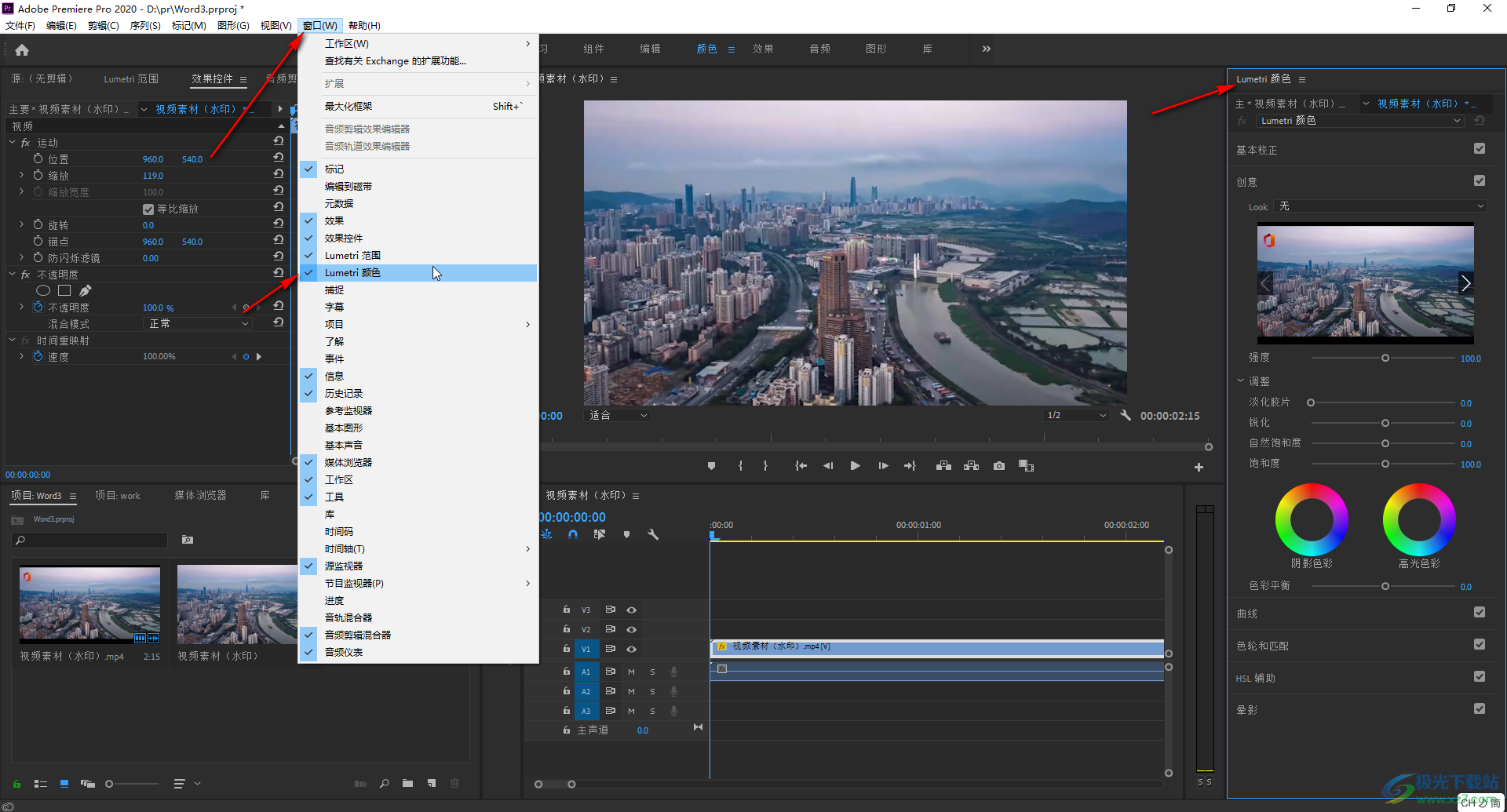Click the 音频 workspace button

819,49
